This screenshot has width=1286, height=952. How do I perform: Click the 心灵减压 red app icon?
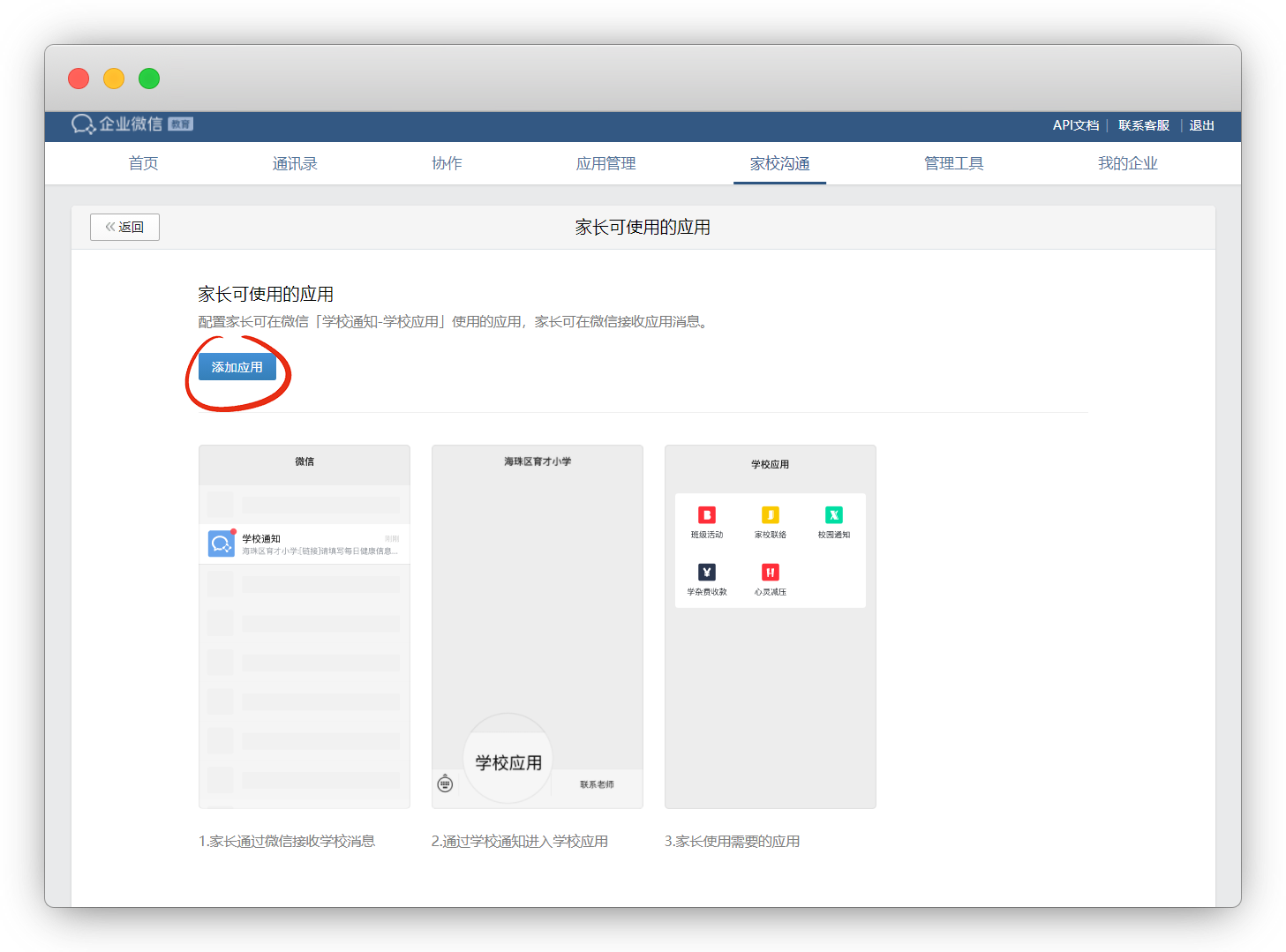(x=771, y=573)
